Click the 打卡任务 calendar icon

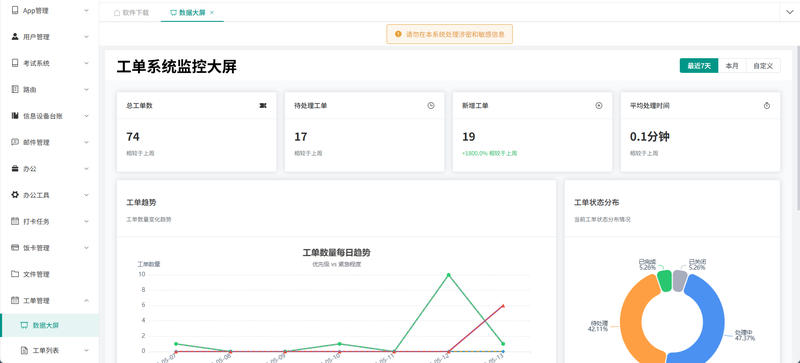(15, 222)
